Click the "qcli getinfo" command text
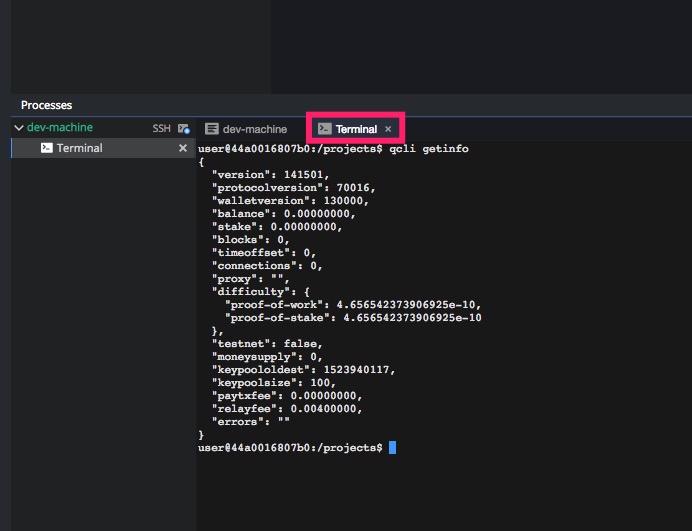 click(429, 149)
